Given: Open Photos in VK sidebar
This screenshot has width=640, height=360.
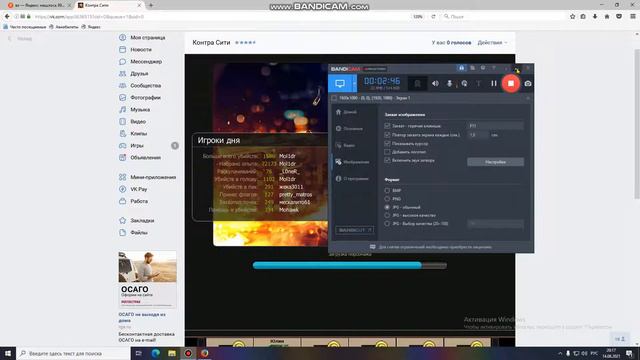Looking at the screenshot, I should (145, 98).
